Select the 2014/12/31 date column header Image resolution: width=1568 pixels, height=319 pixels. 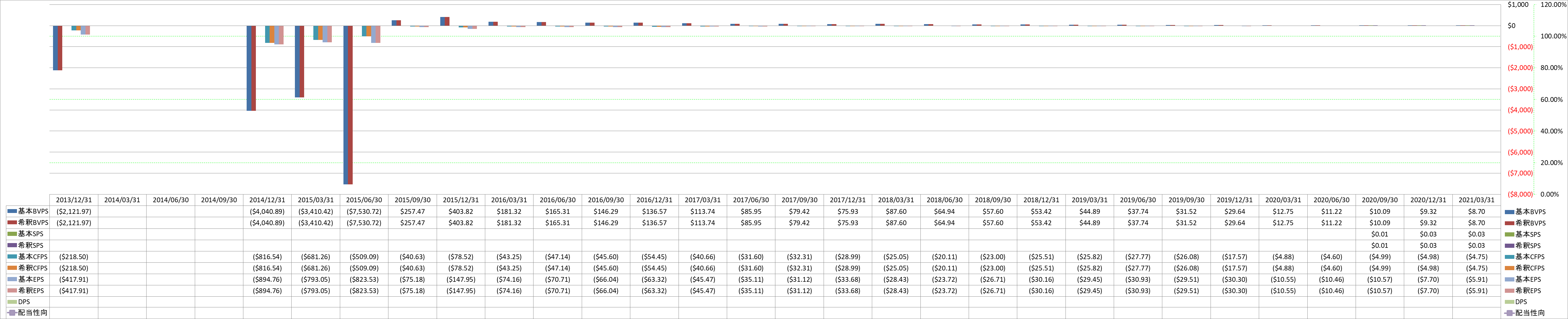[x=267, y=200]
